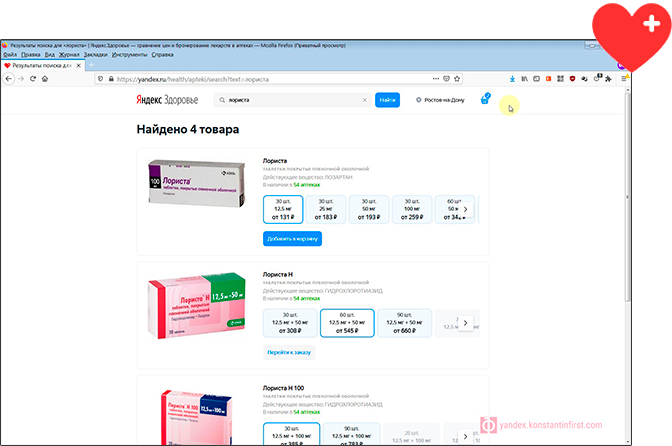Open a new tab with the plus button

click(x=91, y=65)
